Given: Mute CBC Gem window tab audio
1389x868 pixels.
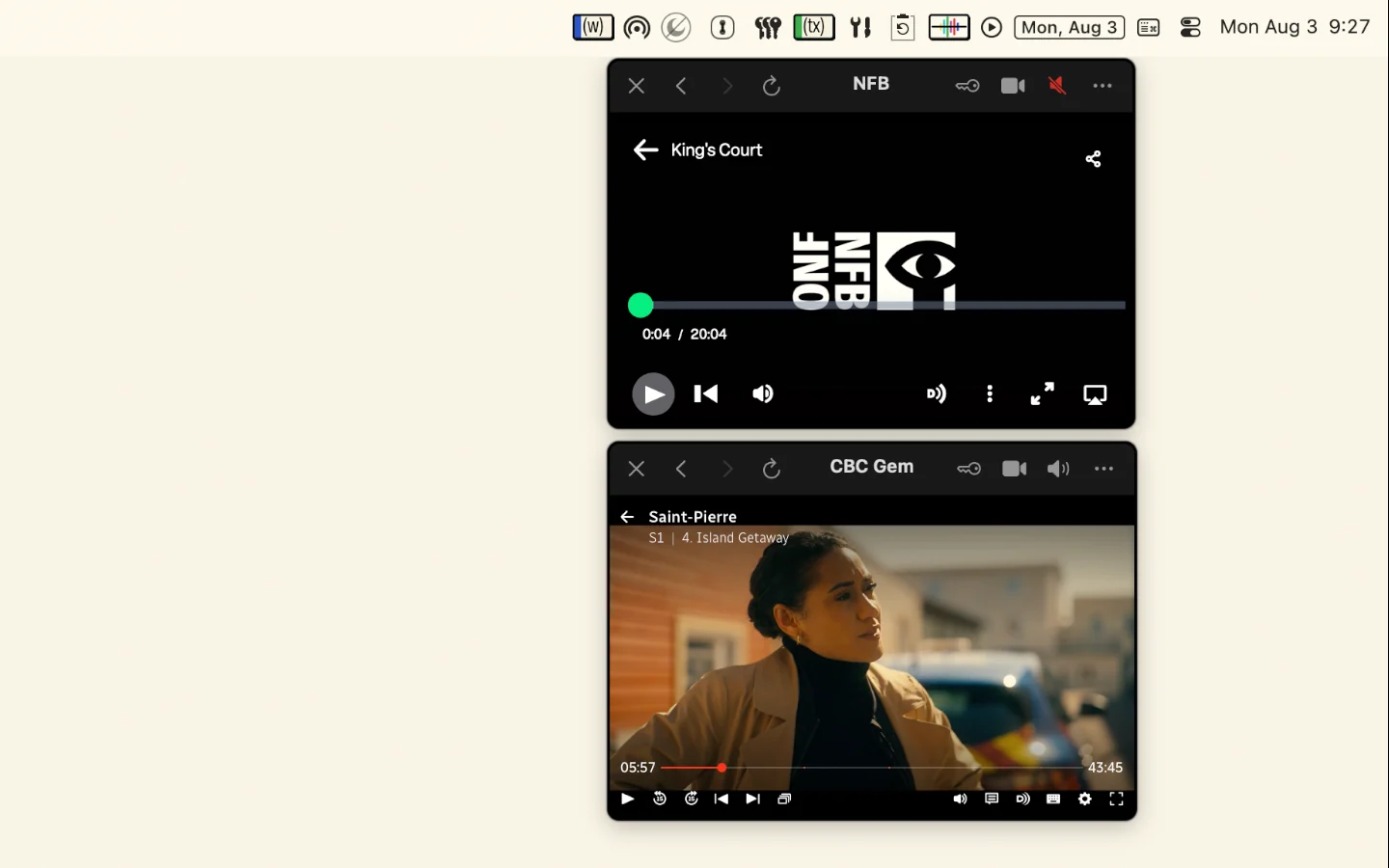Looking at the screenshot, I should (x=1059, y=469).
